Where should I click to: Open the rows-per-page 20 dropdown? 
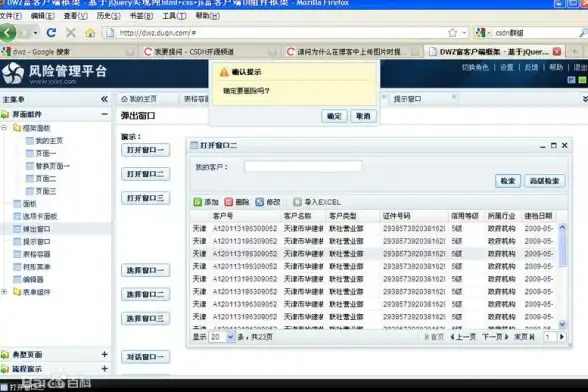click(230, 337)
